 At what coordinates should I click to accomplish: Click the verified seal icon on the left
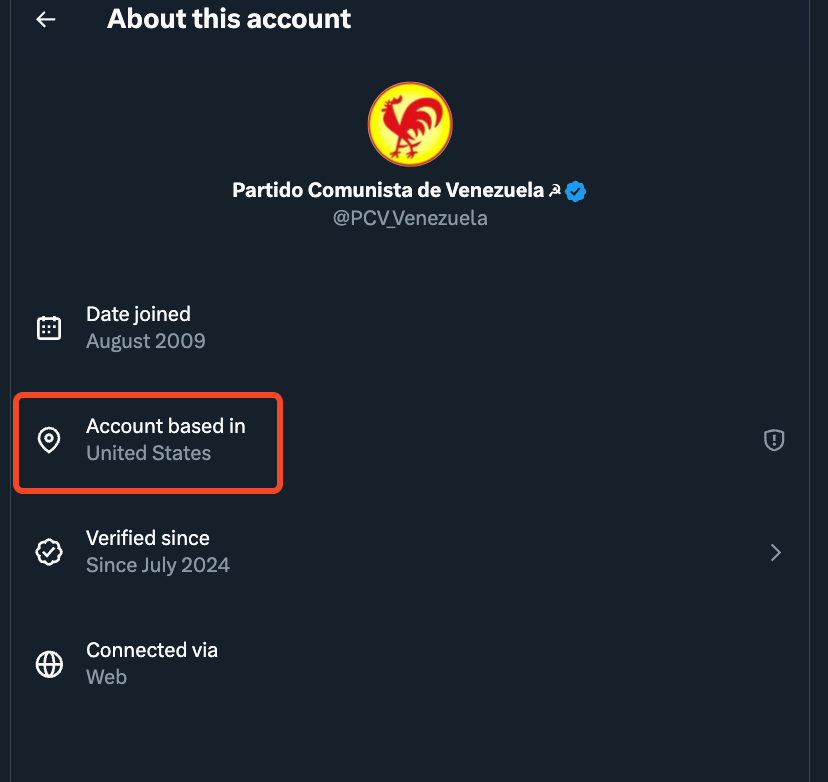49,552
